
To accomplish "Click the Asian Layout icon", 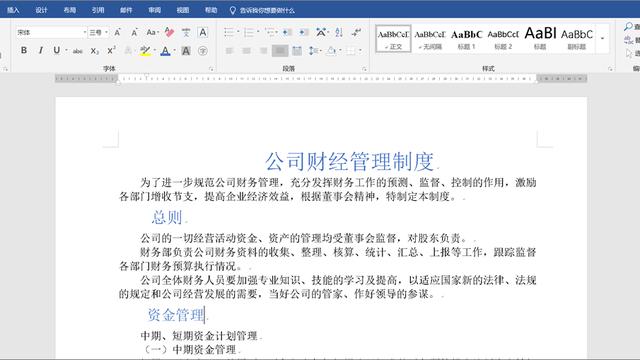I will click(320, 32).
